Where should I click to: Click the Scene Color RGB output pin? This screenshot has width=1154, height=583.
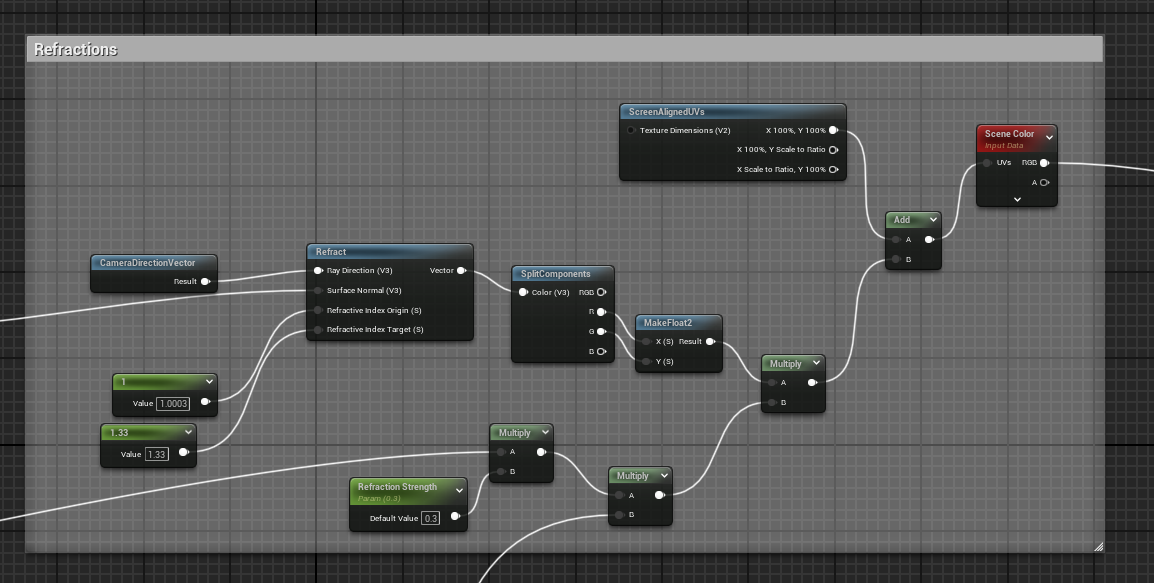coord(1044,163)
